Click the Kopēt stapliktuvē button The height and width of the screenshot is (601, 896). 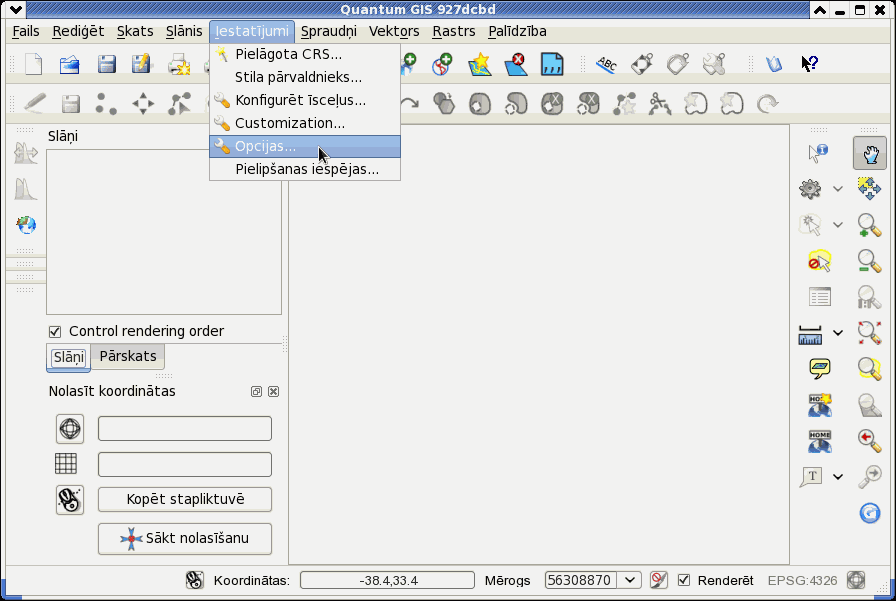[185, 499]
